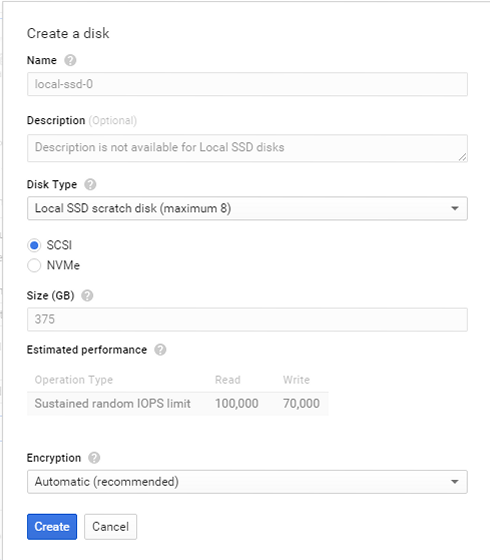490x560 pixels.
Task: Open the Encryption dropdown
Action: coord(247,482)
